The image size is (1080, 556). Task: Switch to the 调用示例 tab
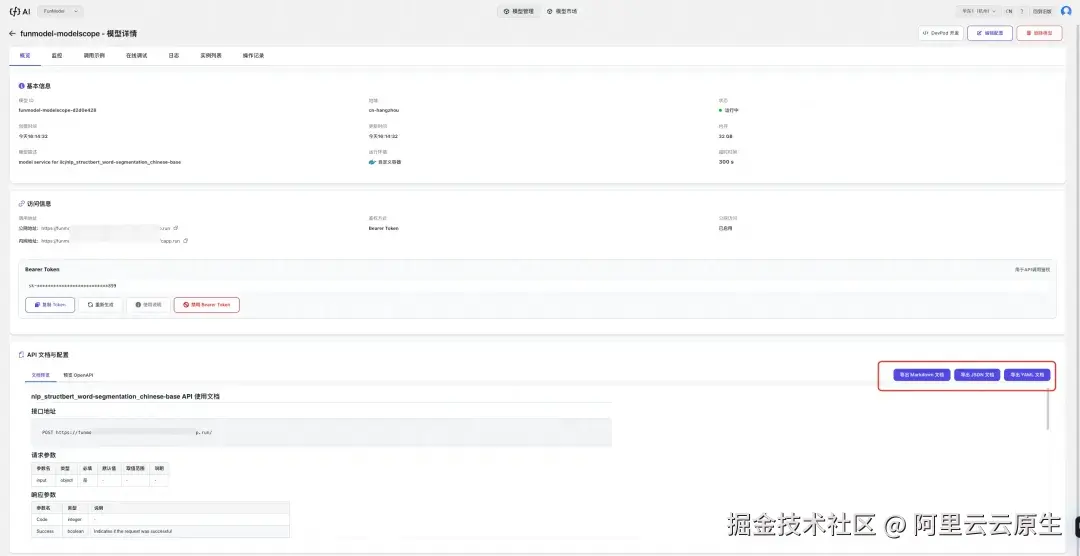94,55
